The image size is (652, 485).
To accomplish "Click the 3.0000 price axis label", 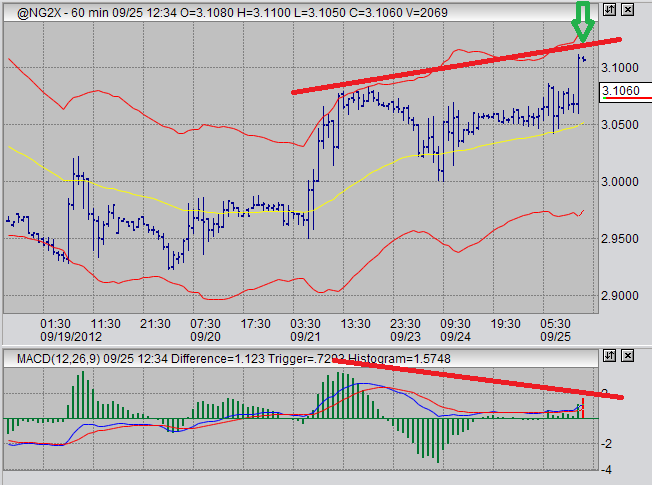I will click(620, 182).
